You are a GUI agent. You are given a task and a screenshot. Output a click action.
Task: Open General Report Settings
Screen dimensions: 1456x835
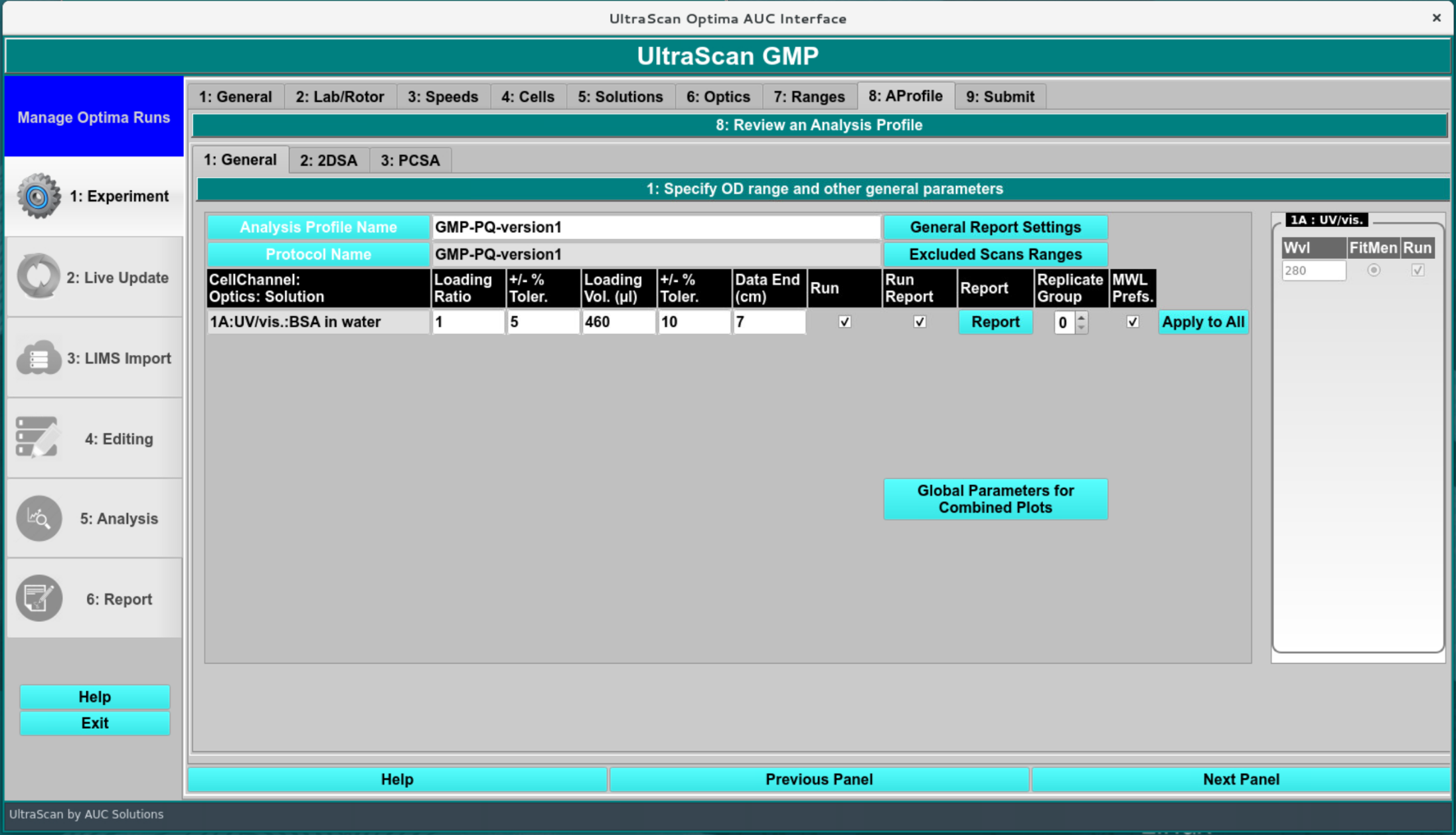click(995, 227)
